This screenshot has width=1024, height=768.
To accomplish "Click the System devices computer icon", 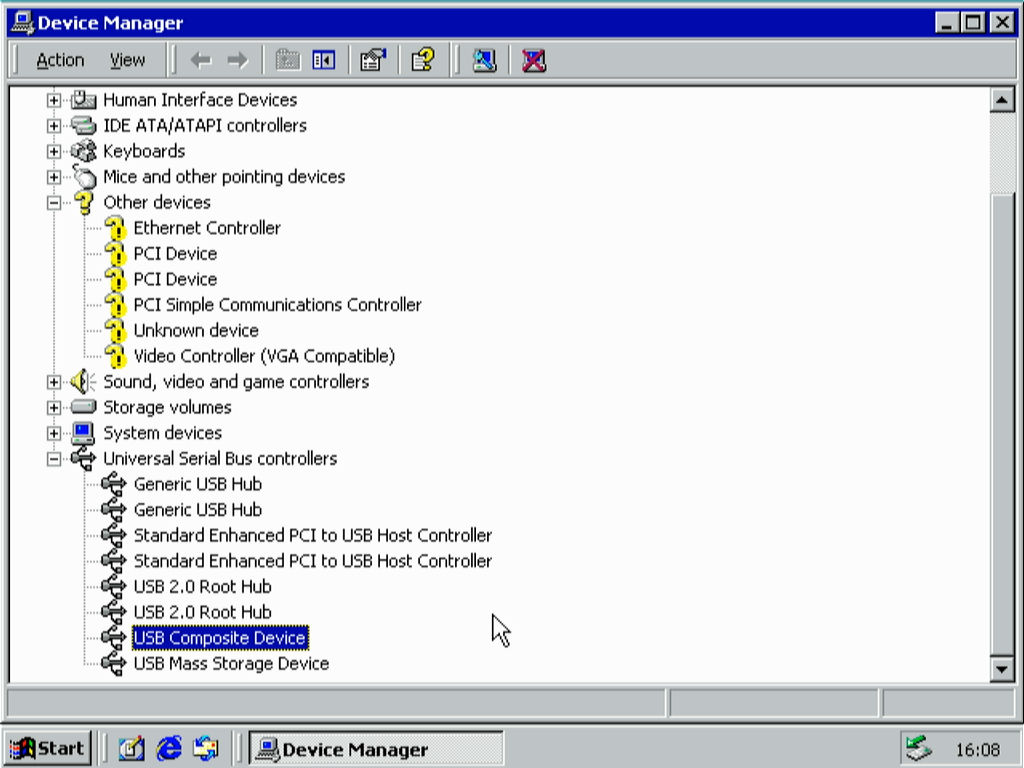I will pyautogui.click(x=83, y=433).
